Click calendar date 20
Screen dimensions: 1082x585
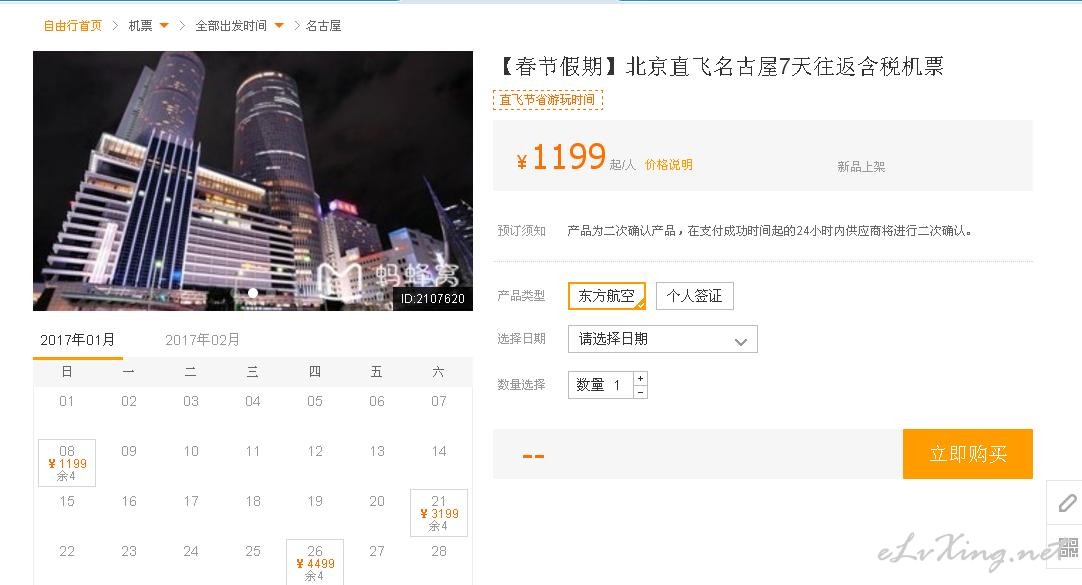pos(377,502)
